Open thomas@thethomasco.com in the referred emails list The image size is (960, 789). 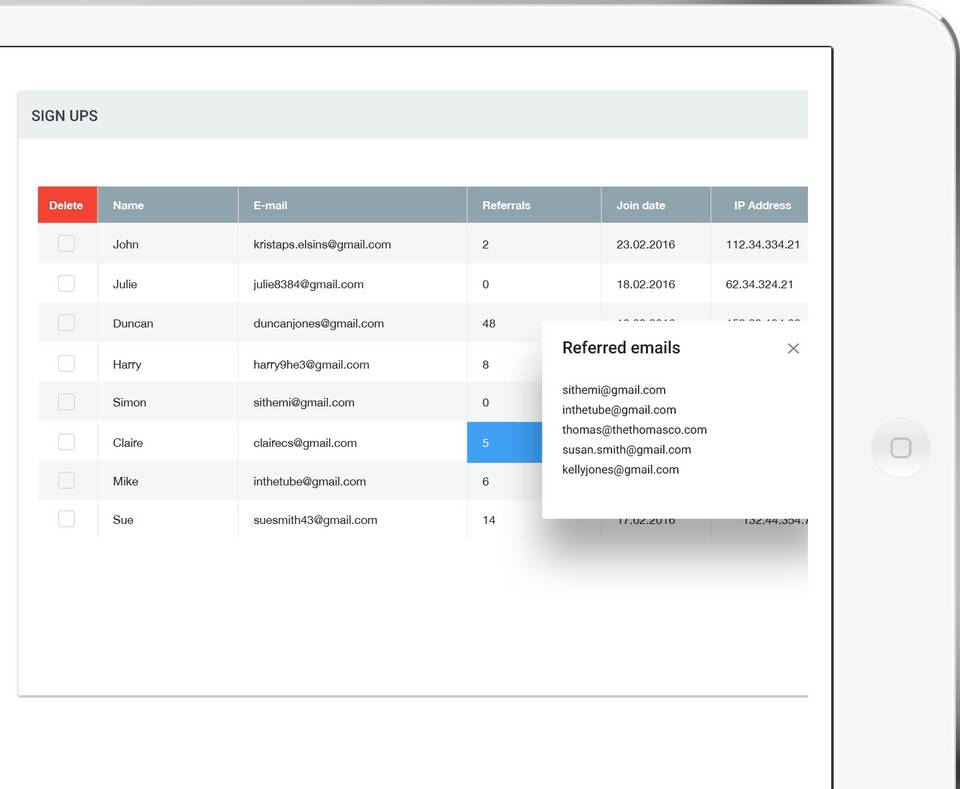point(634,430)
